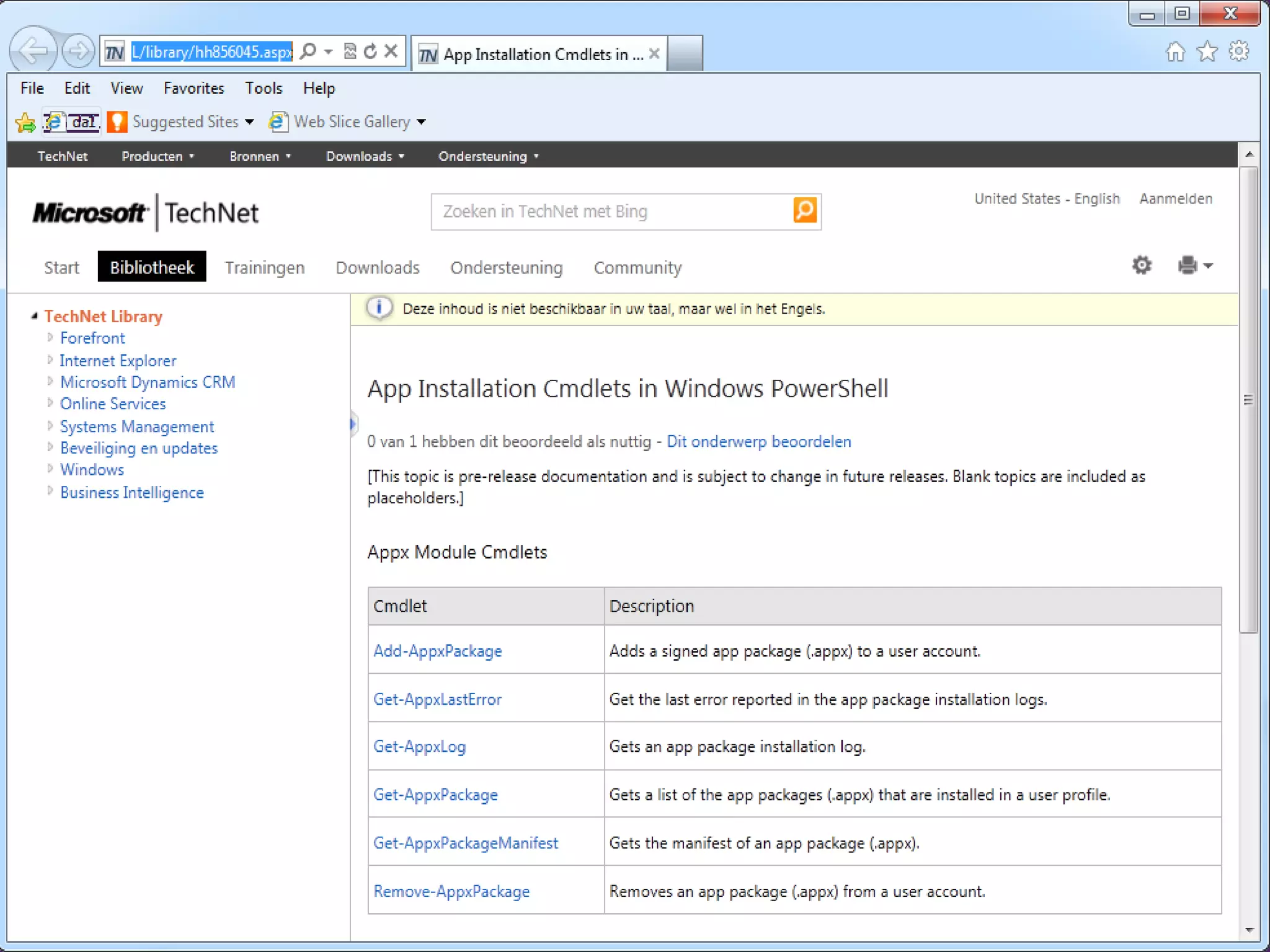Click the printer icon on page
The image size is (1270, 952).
(x=1188, y=265)
